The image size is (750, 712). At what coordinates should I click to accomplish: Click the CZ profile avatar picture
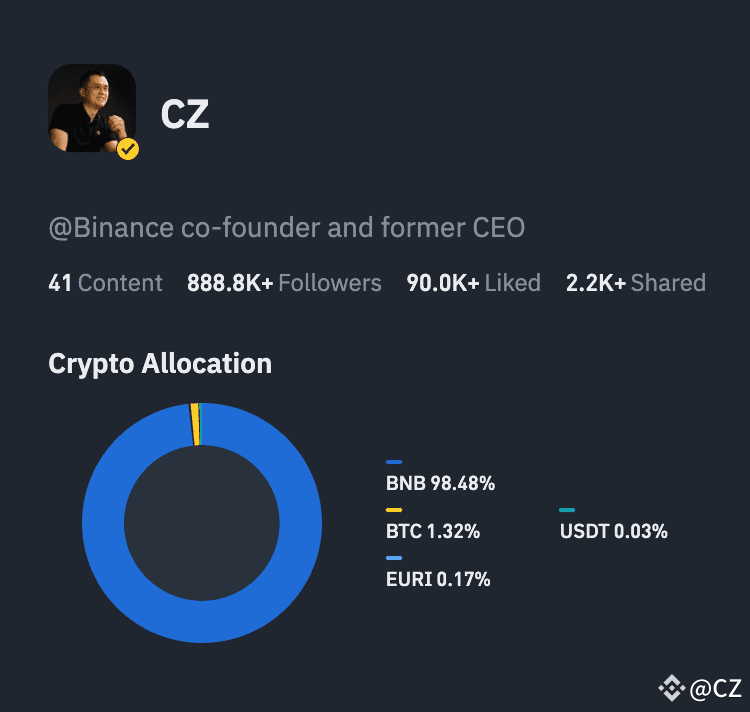pyautogui.click(x=92, y=108)
